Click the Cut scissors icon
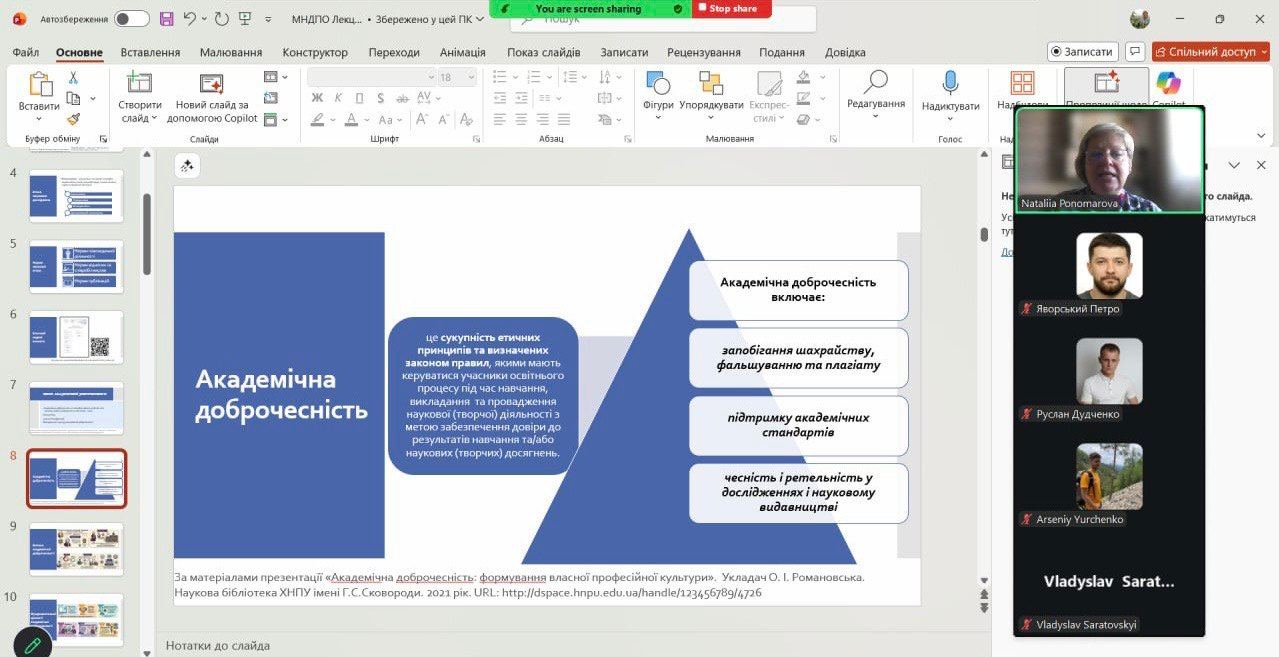 click(x=73, y=78)
